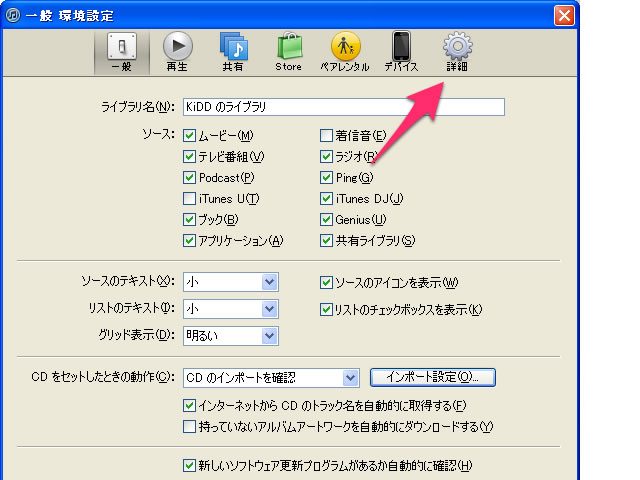Toggle automatic software update check checkbox

[x=189, y=465]
